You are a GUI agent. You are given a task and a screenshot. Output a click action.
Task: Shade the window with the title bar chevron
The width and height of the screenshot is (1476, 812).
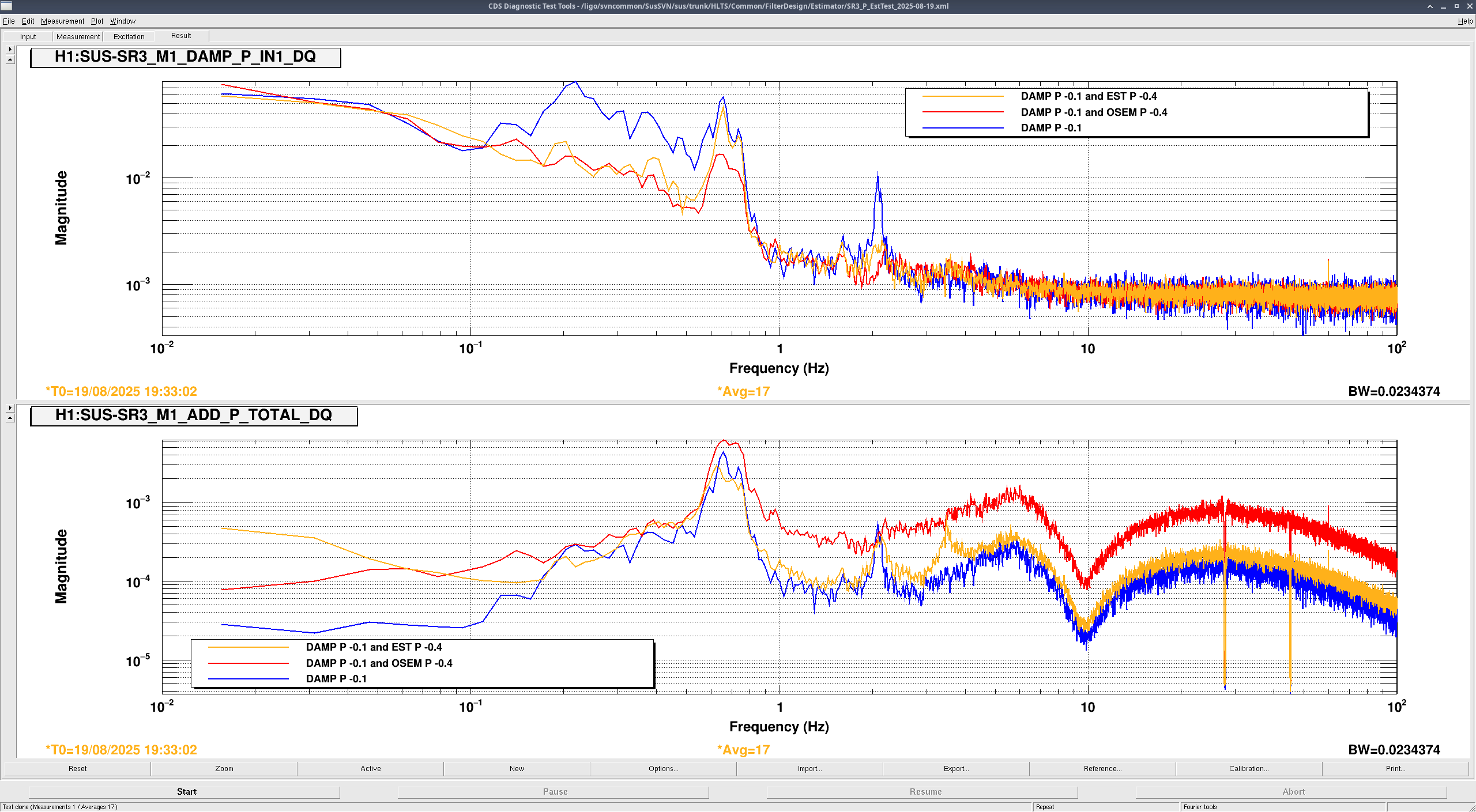click(1430, 6)
